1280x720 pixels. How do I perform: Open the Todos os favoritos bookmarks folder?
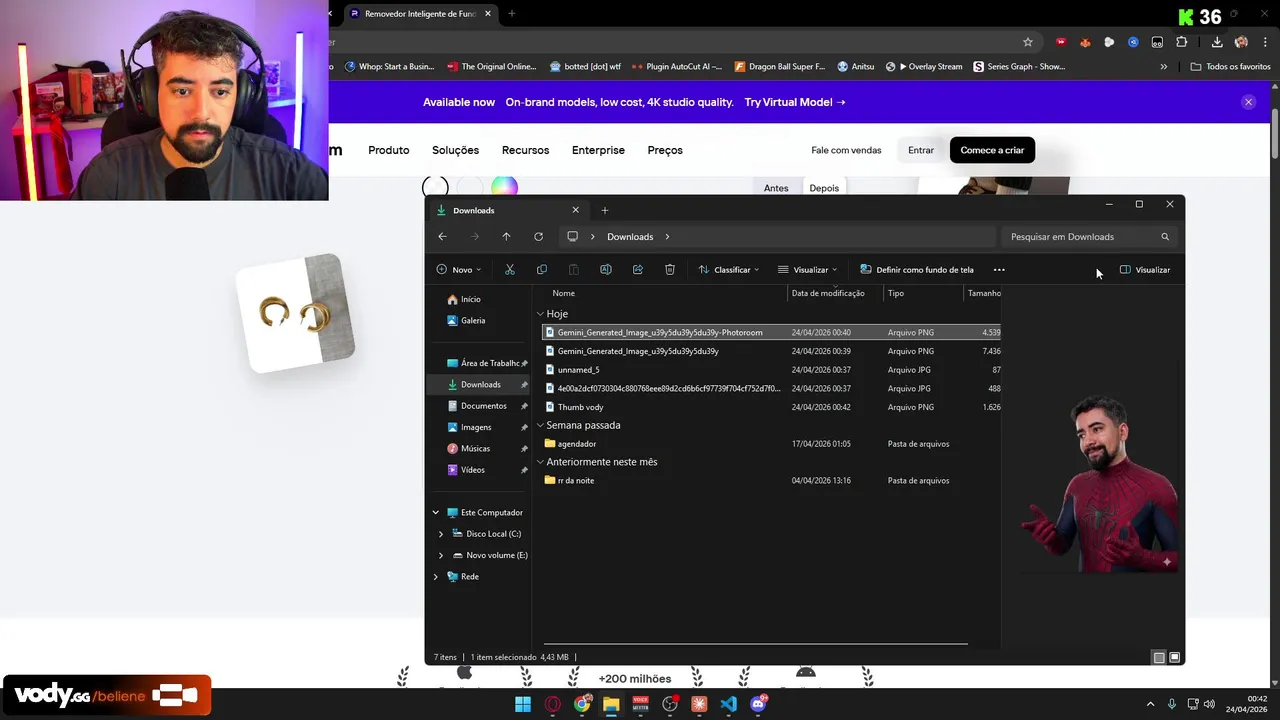[x=1230, y=67]
